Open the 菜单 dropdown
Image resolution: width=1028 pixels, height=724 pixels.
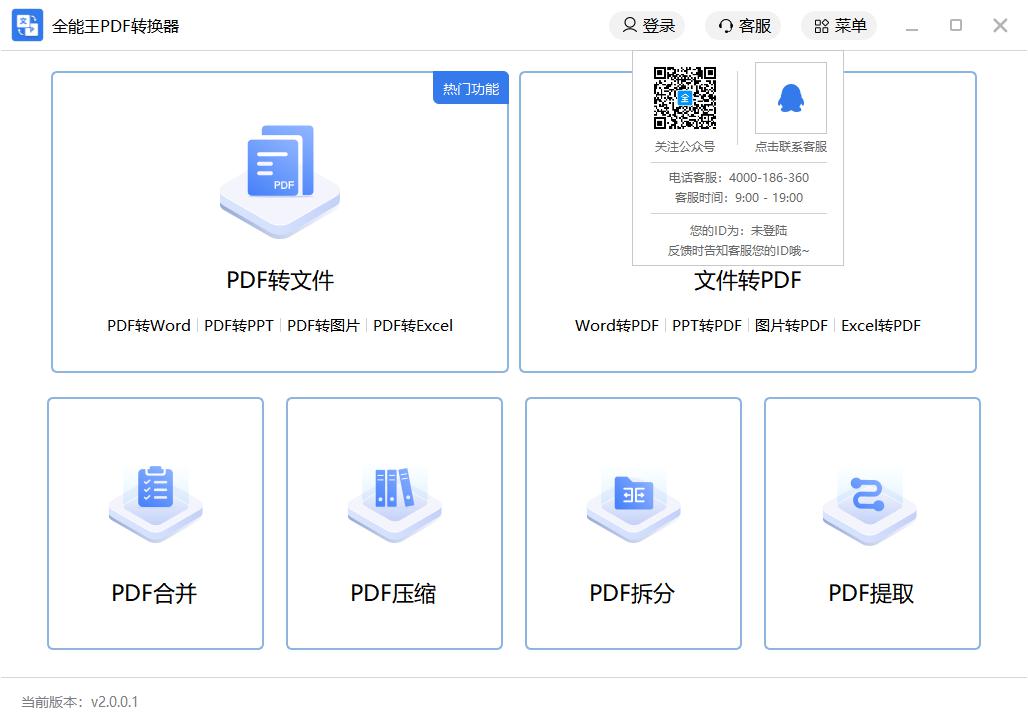(839, 26)
